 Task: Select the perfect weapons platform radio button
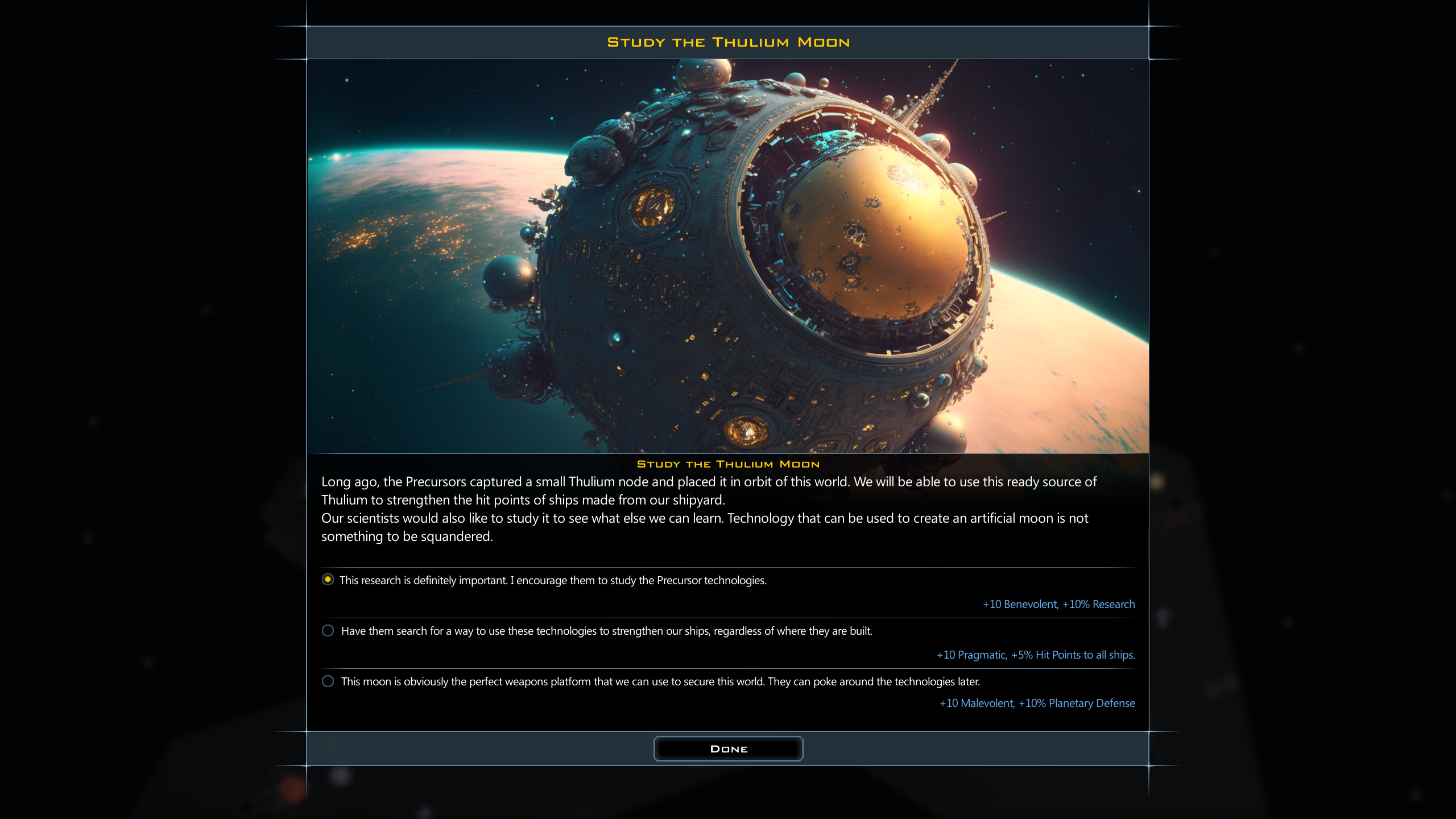coord(328,681)
